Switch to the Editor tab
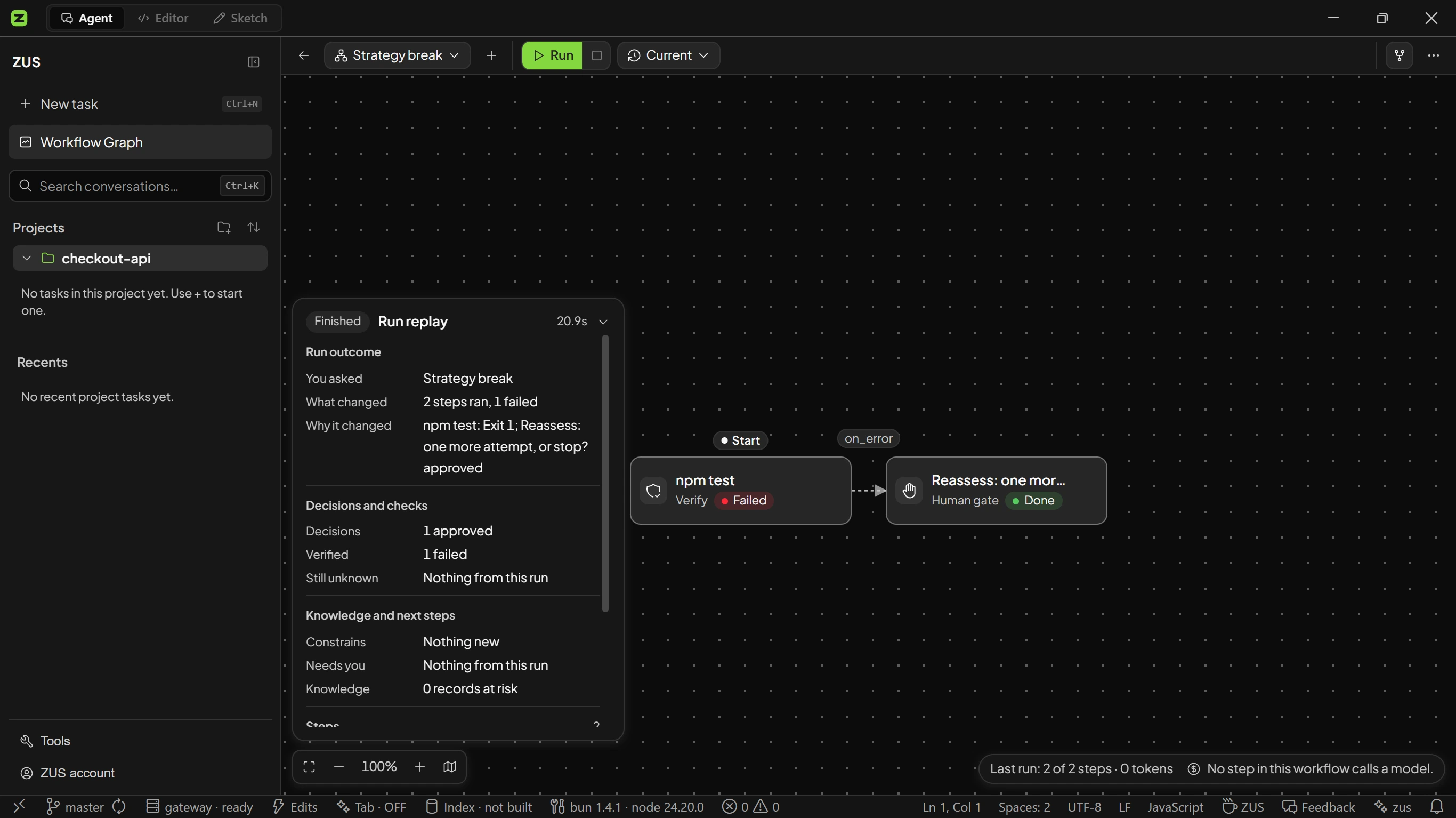1456x818 pixels. pos(163,18)
